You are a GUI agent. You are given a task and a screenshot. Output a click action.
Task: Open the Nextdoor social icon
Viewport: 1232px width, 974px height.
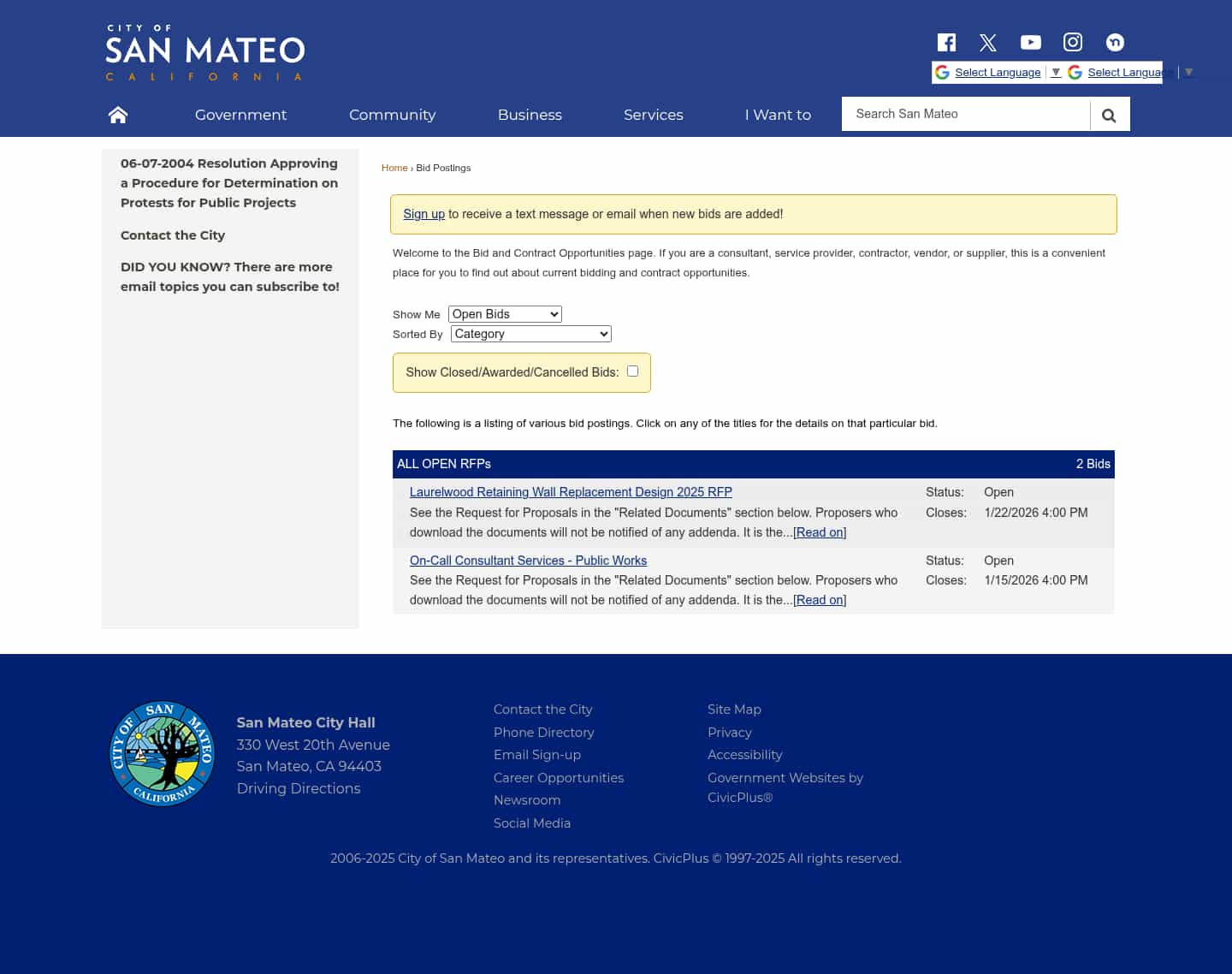(1115, 42)
